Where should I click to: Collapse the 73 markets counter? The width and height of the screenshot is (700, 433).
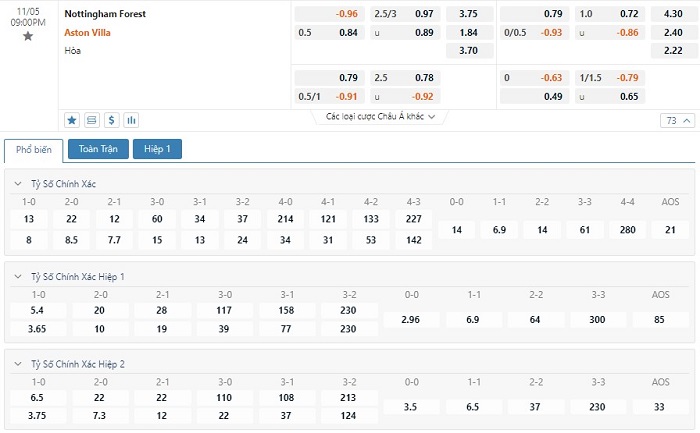[x=676, y=121]
